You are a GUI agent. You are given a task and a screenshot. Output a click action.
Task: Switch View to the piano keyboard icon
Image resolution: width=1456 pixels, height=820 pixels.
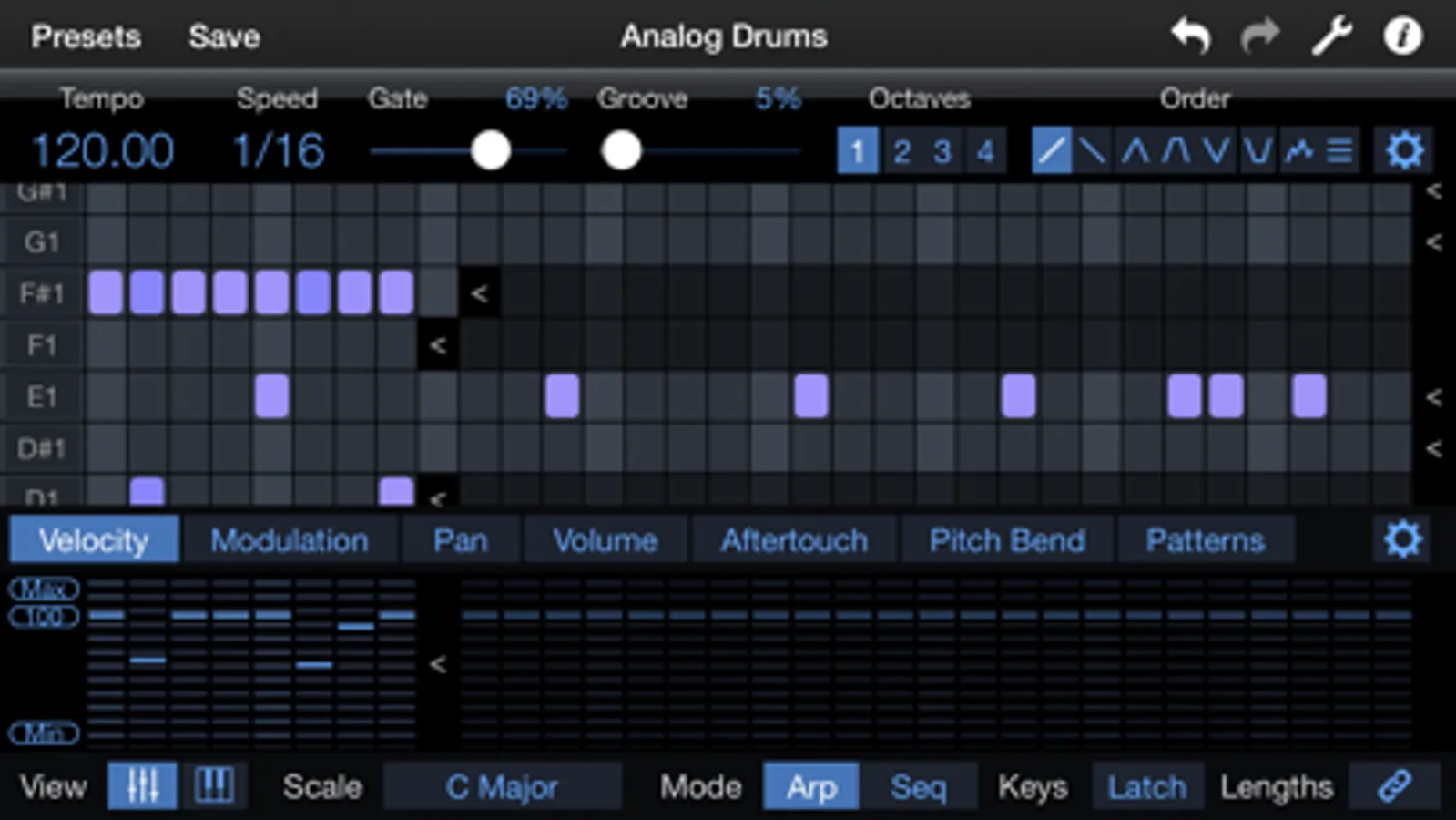(x=214, y=785)
